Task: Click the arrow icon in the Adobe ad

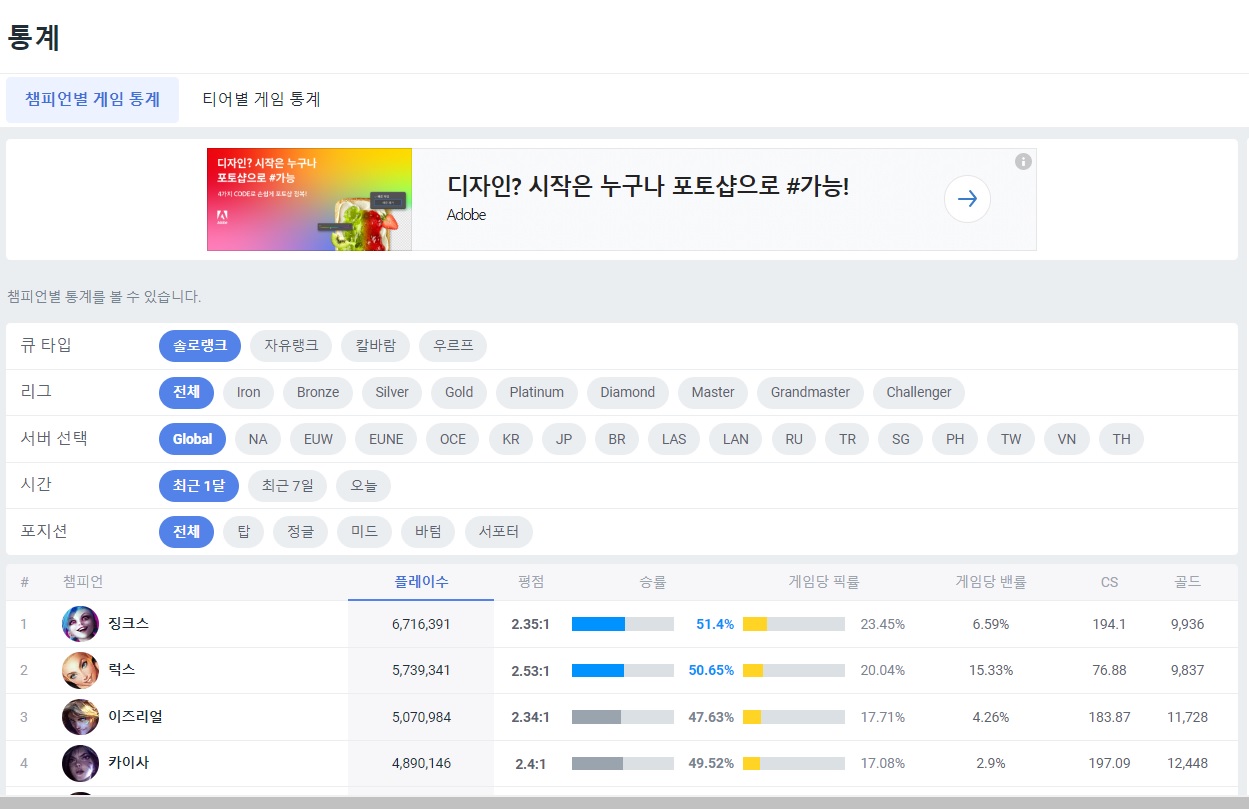Action: tap(966, 198)
